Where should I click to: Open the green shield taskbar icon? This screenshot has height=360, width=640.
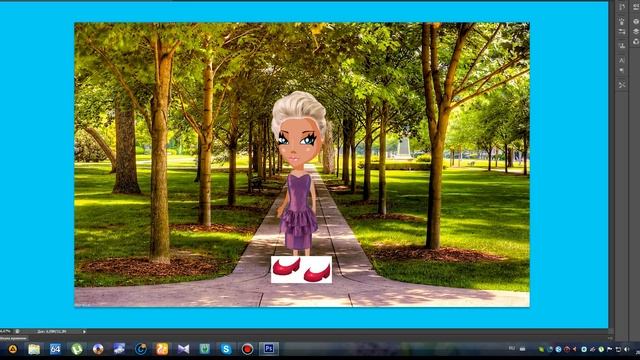pos(204,349)
